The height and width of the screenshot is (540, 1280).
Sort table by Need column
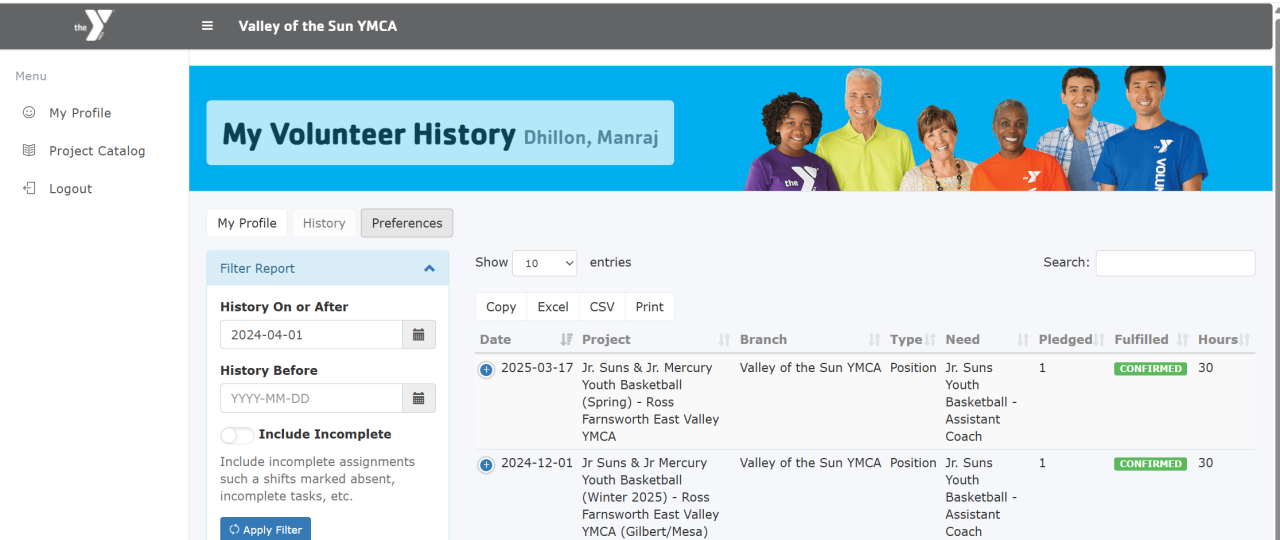point(987,339)
